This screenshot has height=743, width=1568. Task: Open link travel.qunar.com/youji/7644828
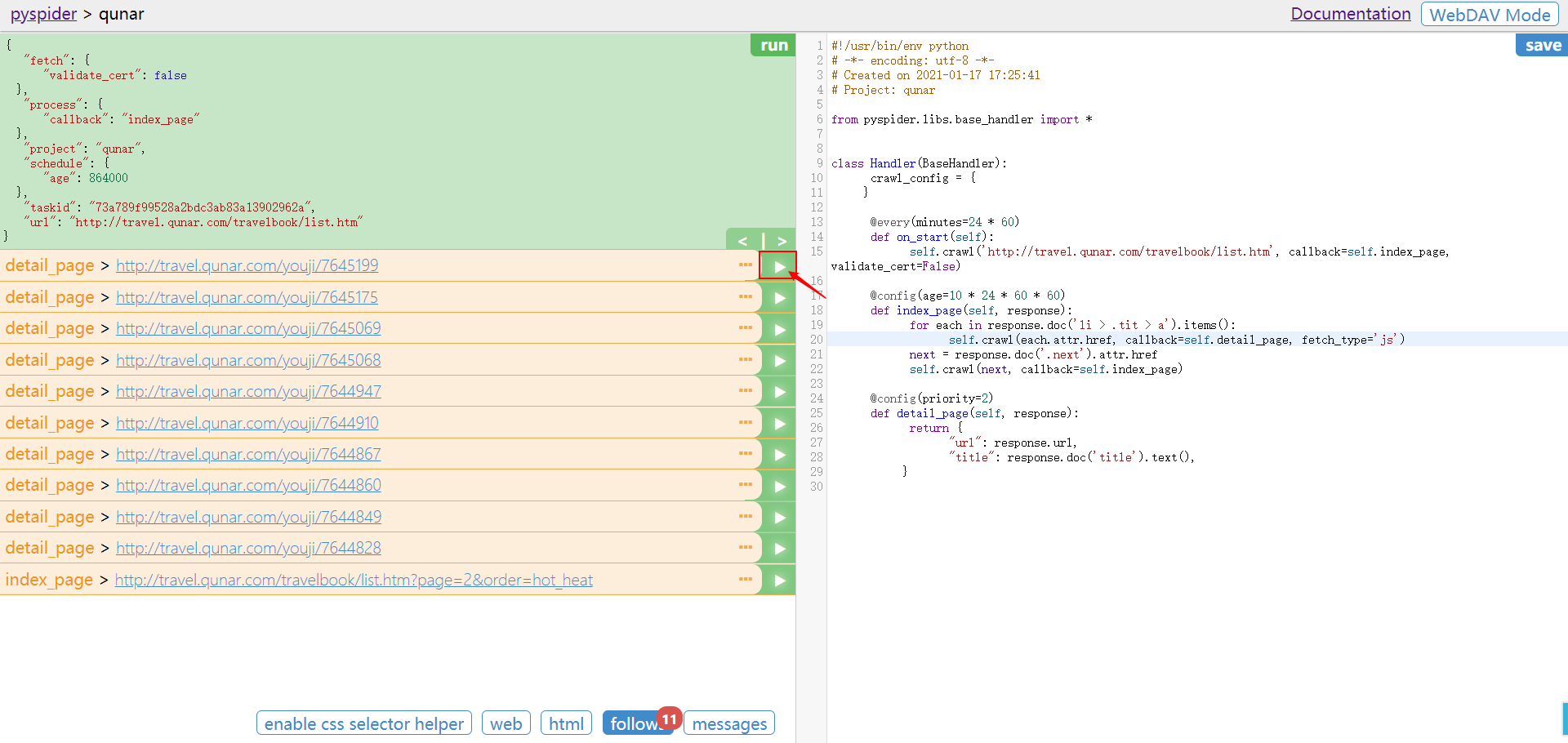click(248, 548)
